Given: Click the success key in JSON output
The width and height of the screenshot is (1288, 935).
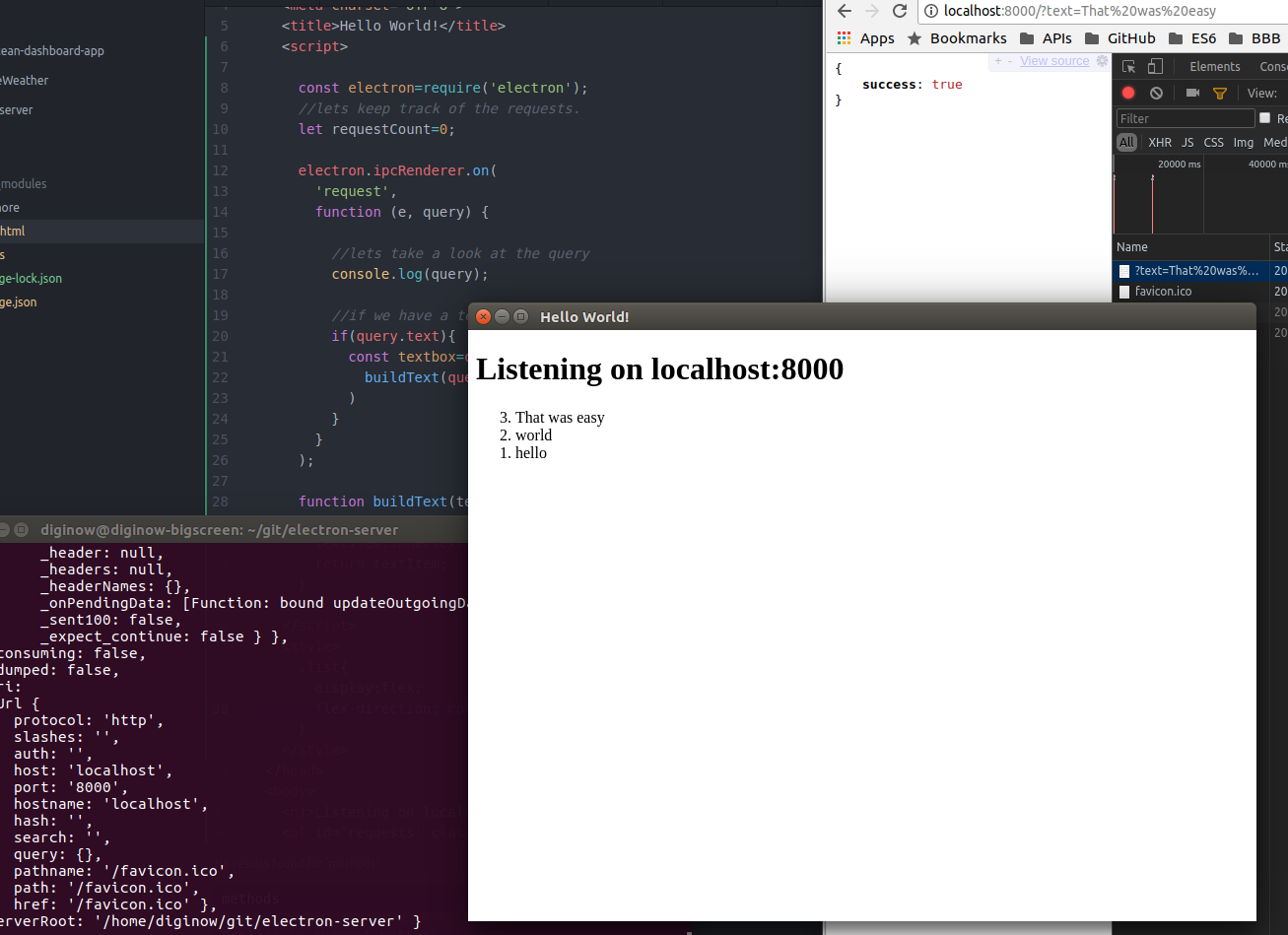Looking at the screenshot, I should [889, 85].
